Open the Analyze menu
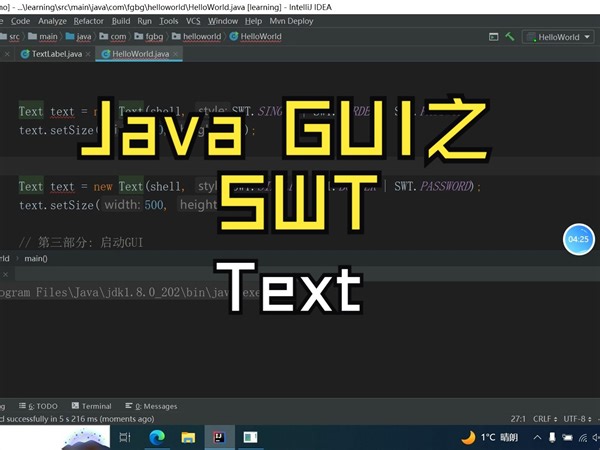The height and width of the screenshot is (450, 600). click(x=52, y=21)
